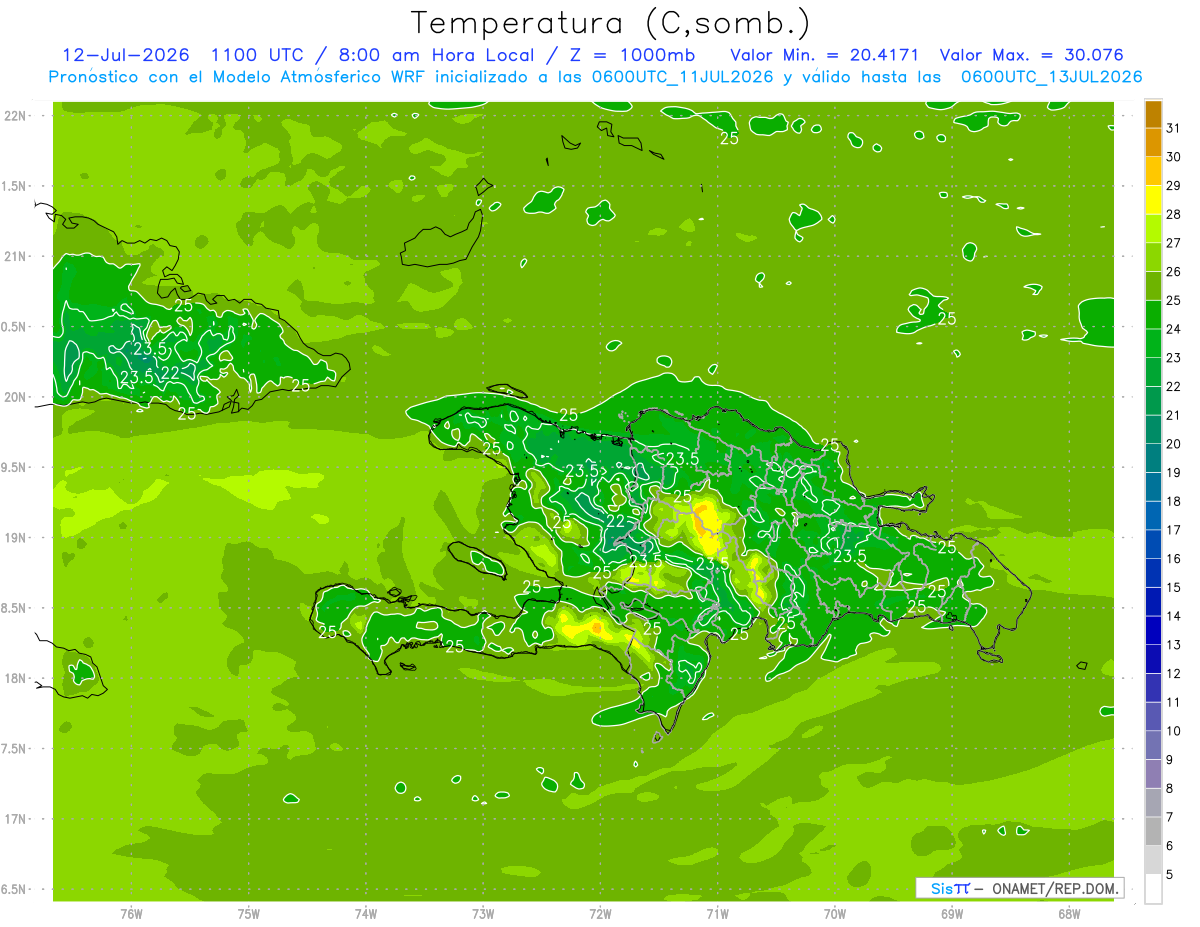Click the legend value '31'

[1174, 128]
